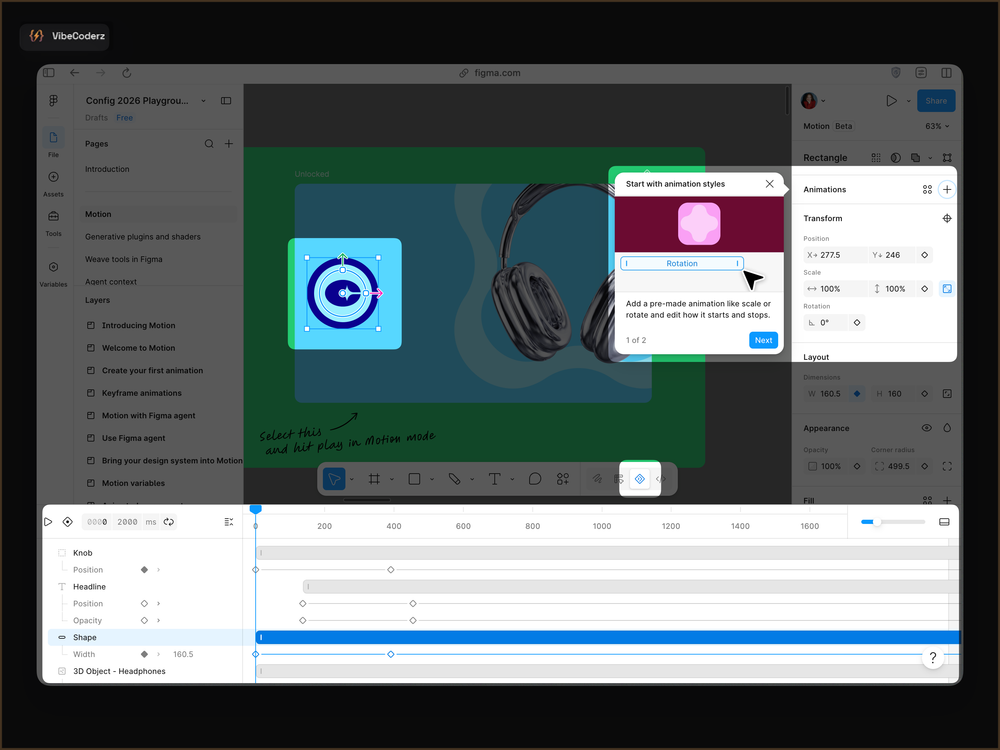Screen dimensions: 1000x750
Task: Toggle the Knob Position keyframe diamond
Action: coord(144,570)
